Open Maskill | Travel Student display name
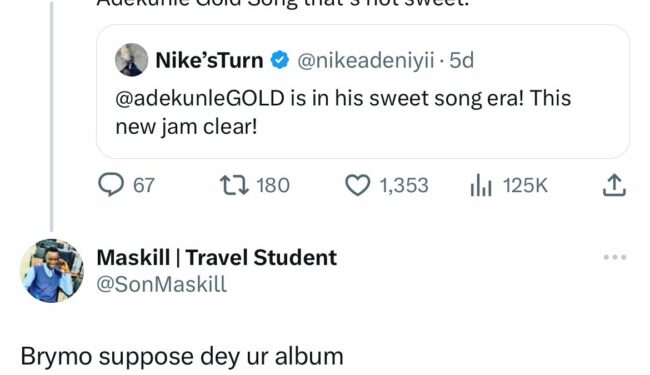 tap(217, 257)
